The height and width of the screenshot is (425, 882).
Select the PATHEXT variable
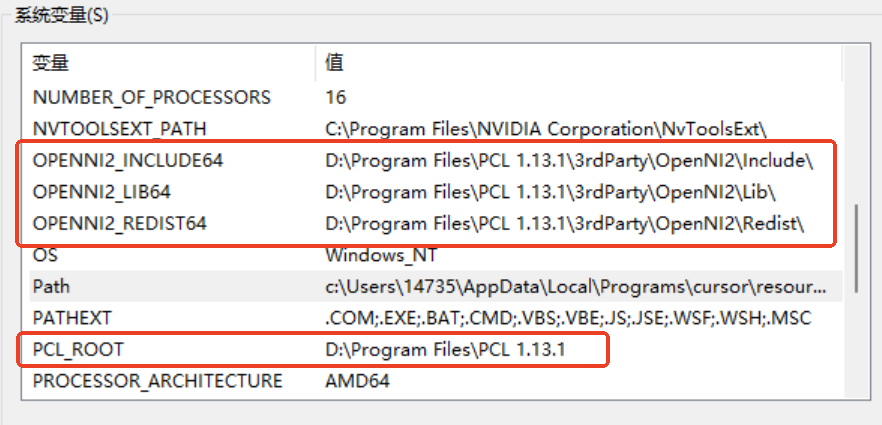coord(73,318)
